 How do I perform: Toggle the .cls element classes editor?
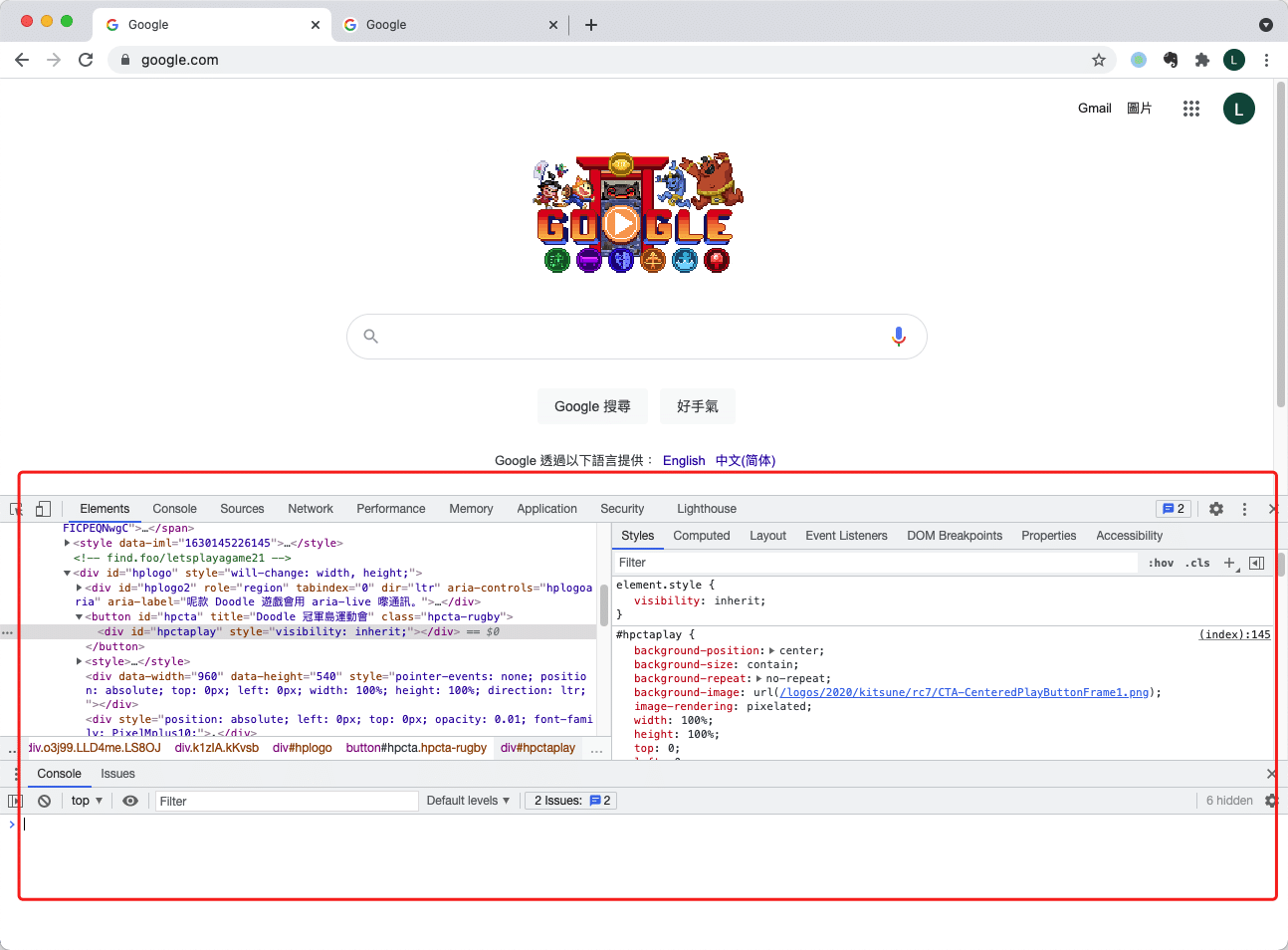(1197, 563)
